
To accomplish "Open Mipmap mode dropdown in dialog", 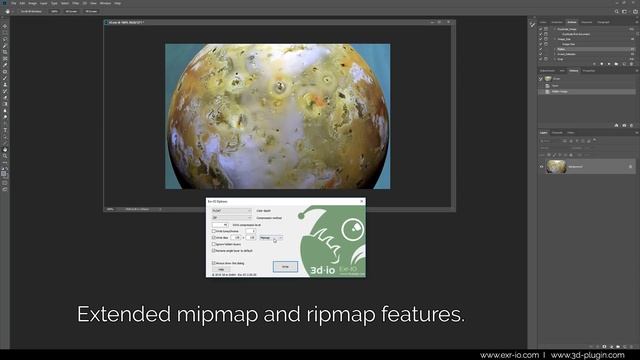I will pyautogui.click(x=271, y=238).
